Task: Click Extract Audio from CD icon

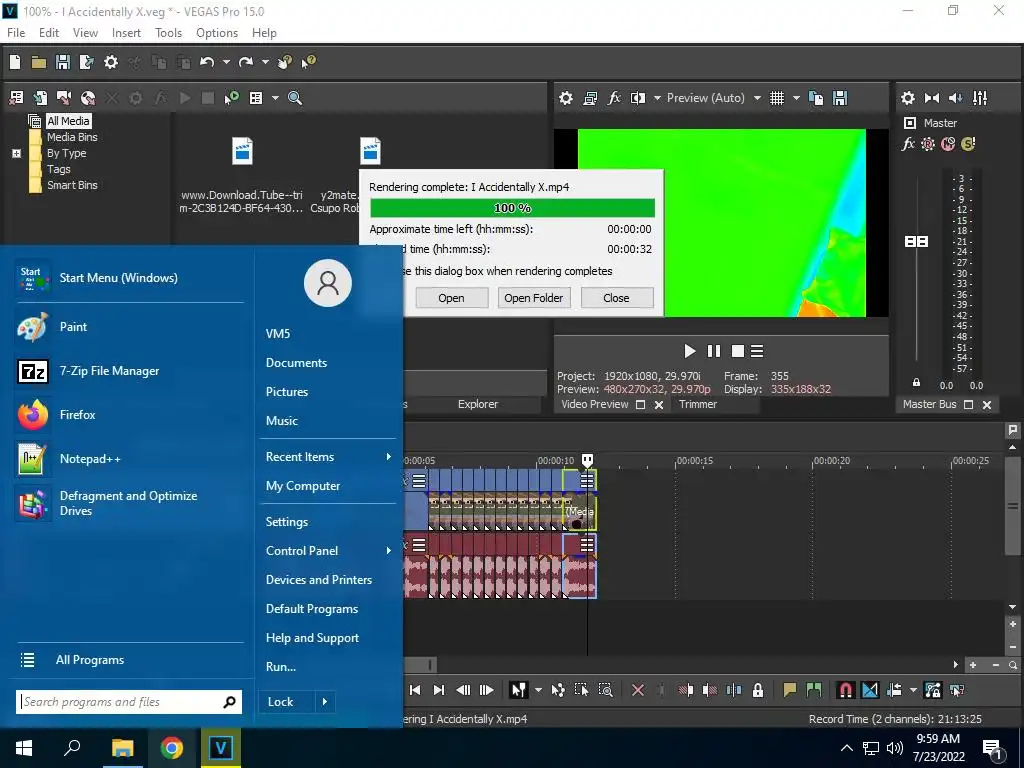Action: (88, 98)
